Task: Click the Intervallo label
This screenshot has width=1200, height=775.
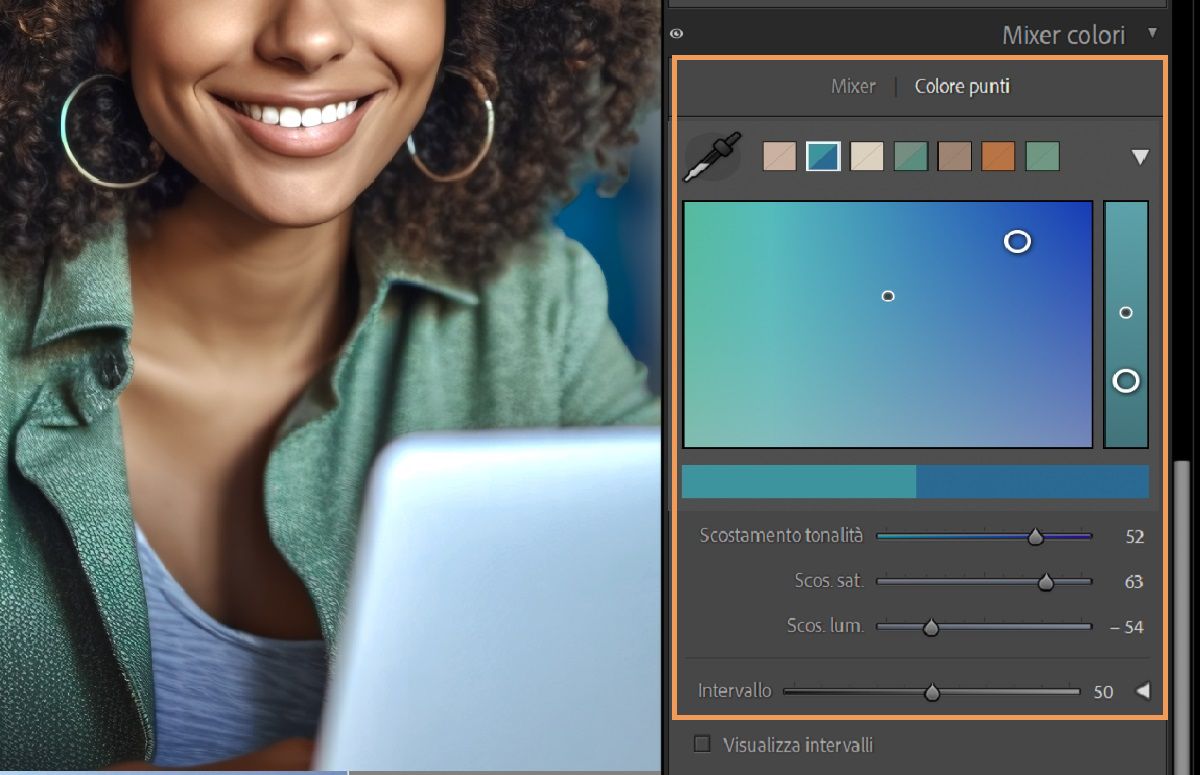Action: [735, 691]
